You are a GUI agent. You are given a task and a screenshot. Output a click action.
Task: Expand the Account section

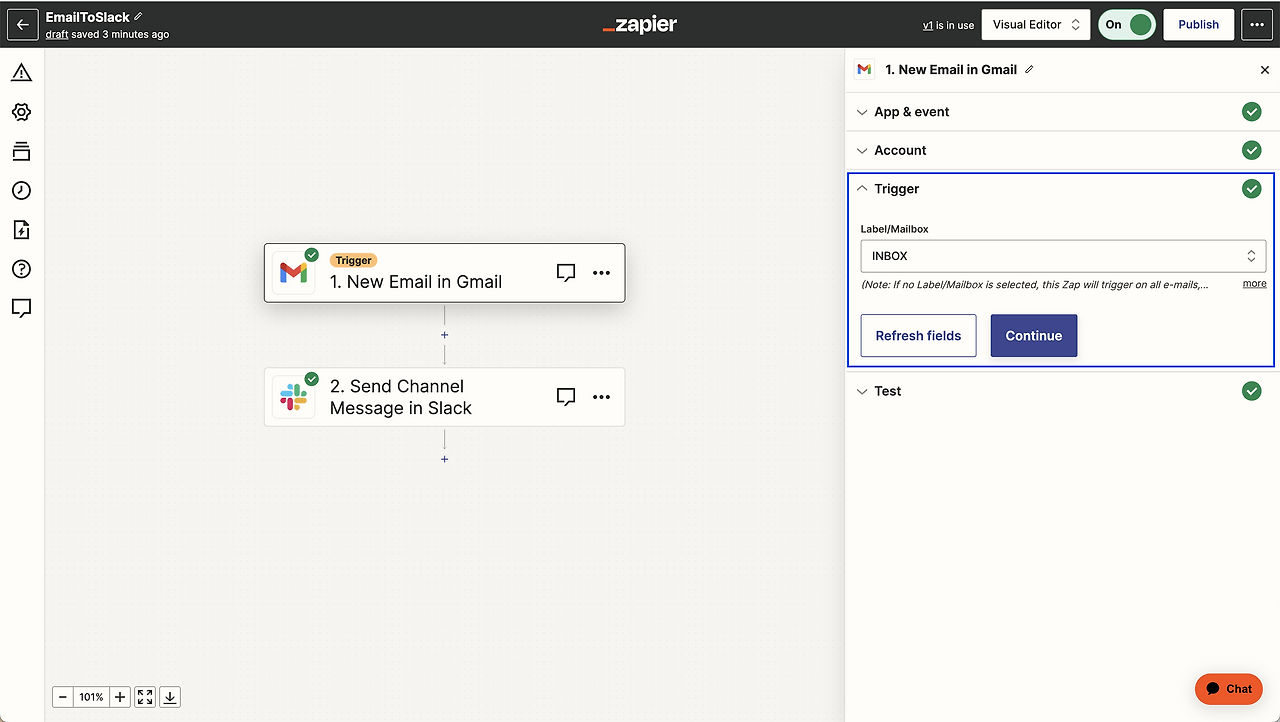[x=1063, y=150]
